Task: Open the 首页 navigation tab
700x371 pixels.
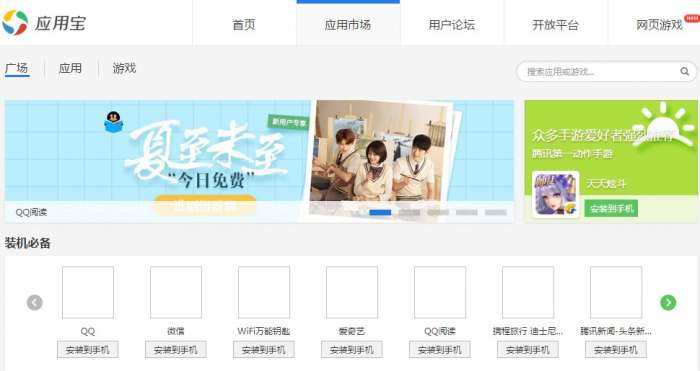Action: click(x=244, y=25)
